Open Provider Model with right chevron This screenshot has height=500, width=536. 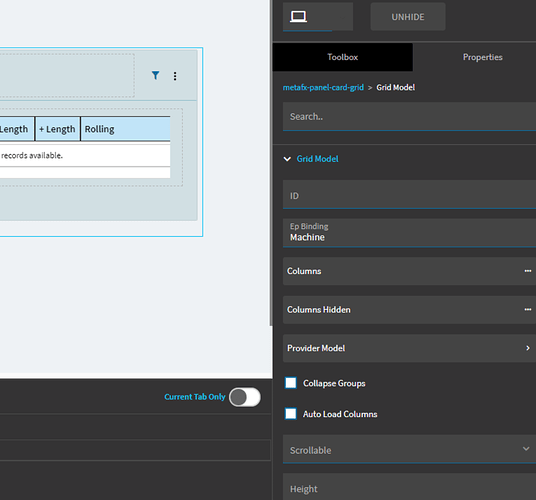coord(528,348)
